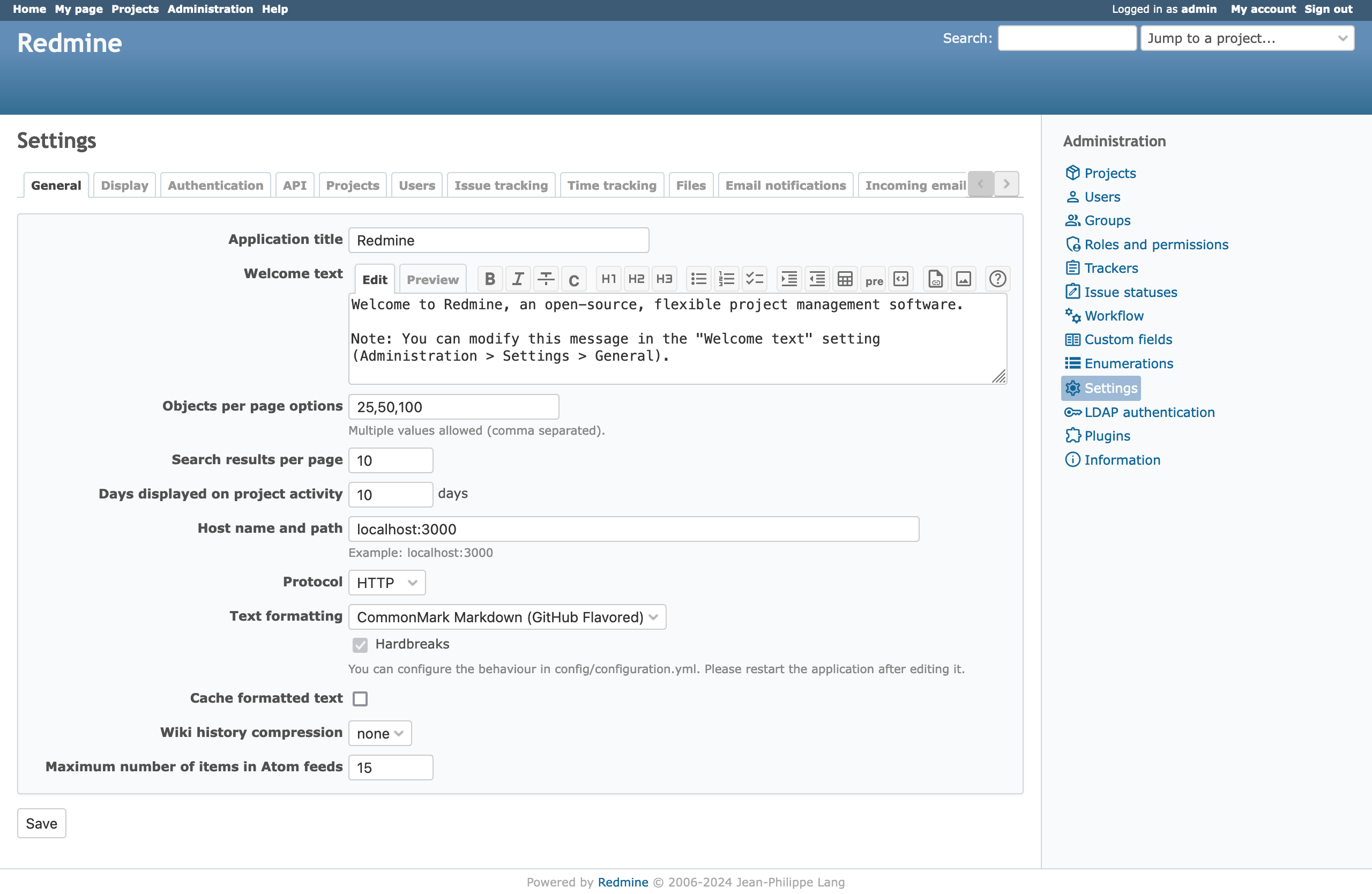Insert inline code with the C button
The image size is (1372, 894).
(x=573, y=280)
